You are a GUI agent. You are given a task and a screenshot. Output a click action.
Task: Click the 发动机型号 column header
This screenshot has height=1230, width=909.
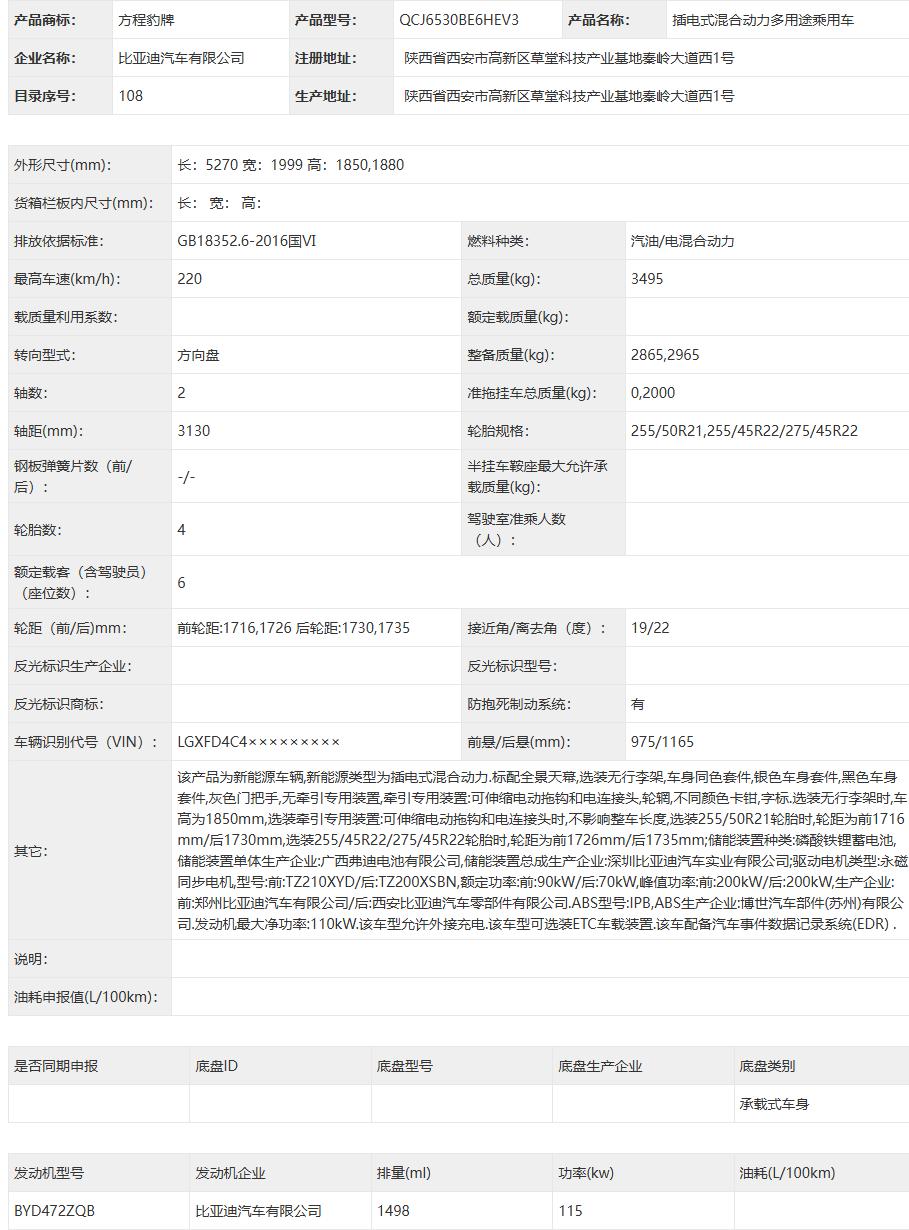(49, 1173)
